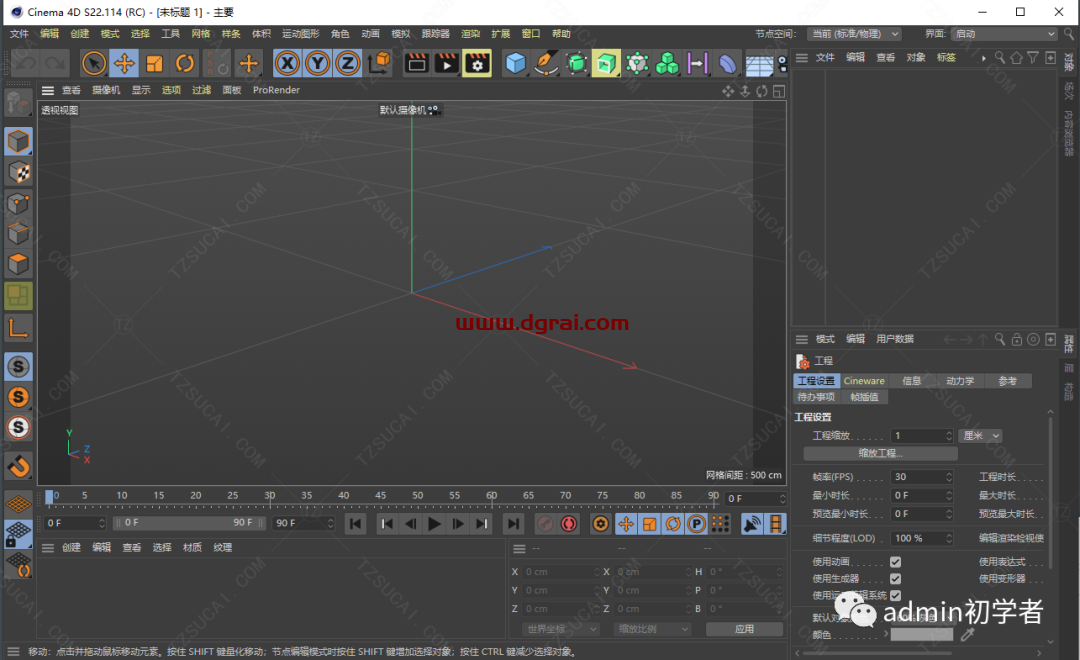This screenshot has height=660, width=1080.
Task: Click the Redo arrow icon
Action: (55, 63)
